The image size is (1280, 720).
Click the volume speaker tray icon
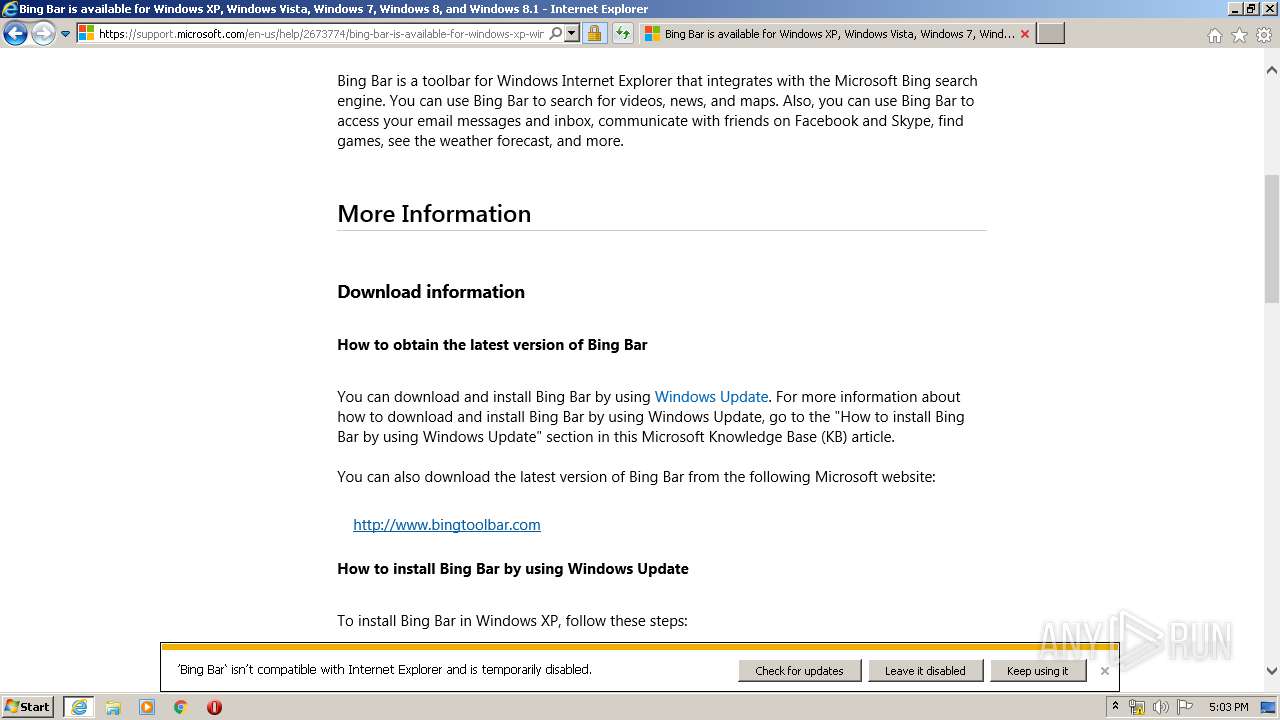pyautogui.click(x=1161, y=707)
